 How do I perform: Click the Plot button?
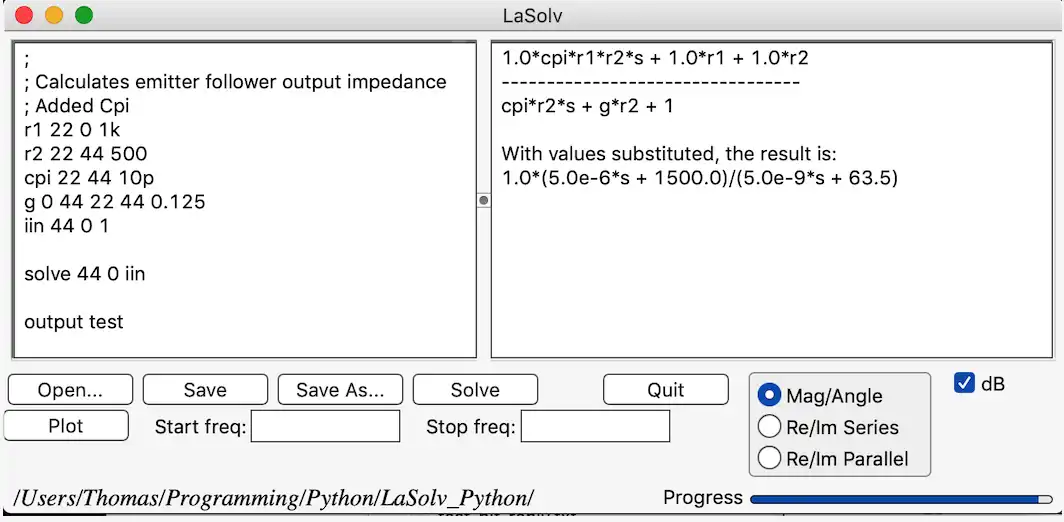click(x=66, y=426)
